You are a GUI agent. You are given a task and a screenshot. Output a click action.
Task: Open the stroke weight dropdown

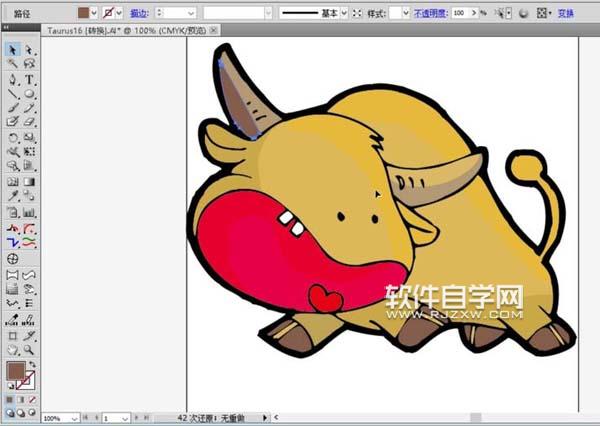pos(191,13)
